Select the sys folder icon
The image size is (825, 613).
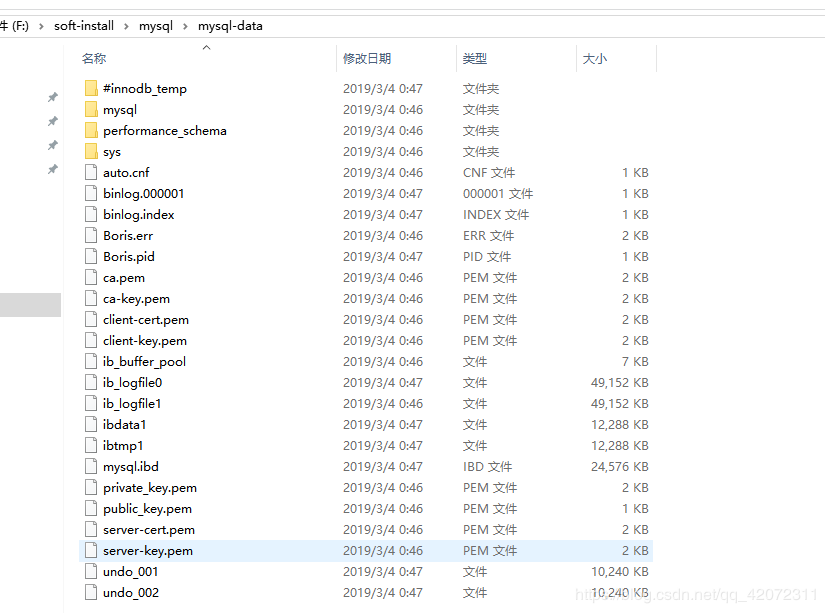tap(91, 152)
